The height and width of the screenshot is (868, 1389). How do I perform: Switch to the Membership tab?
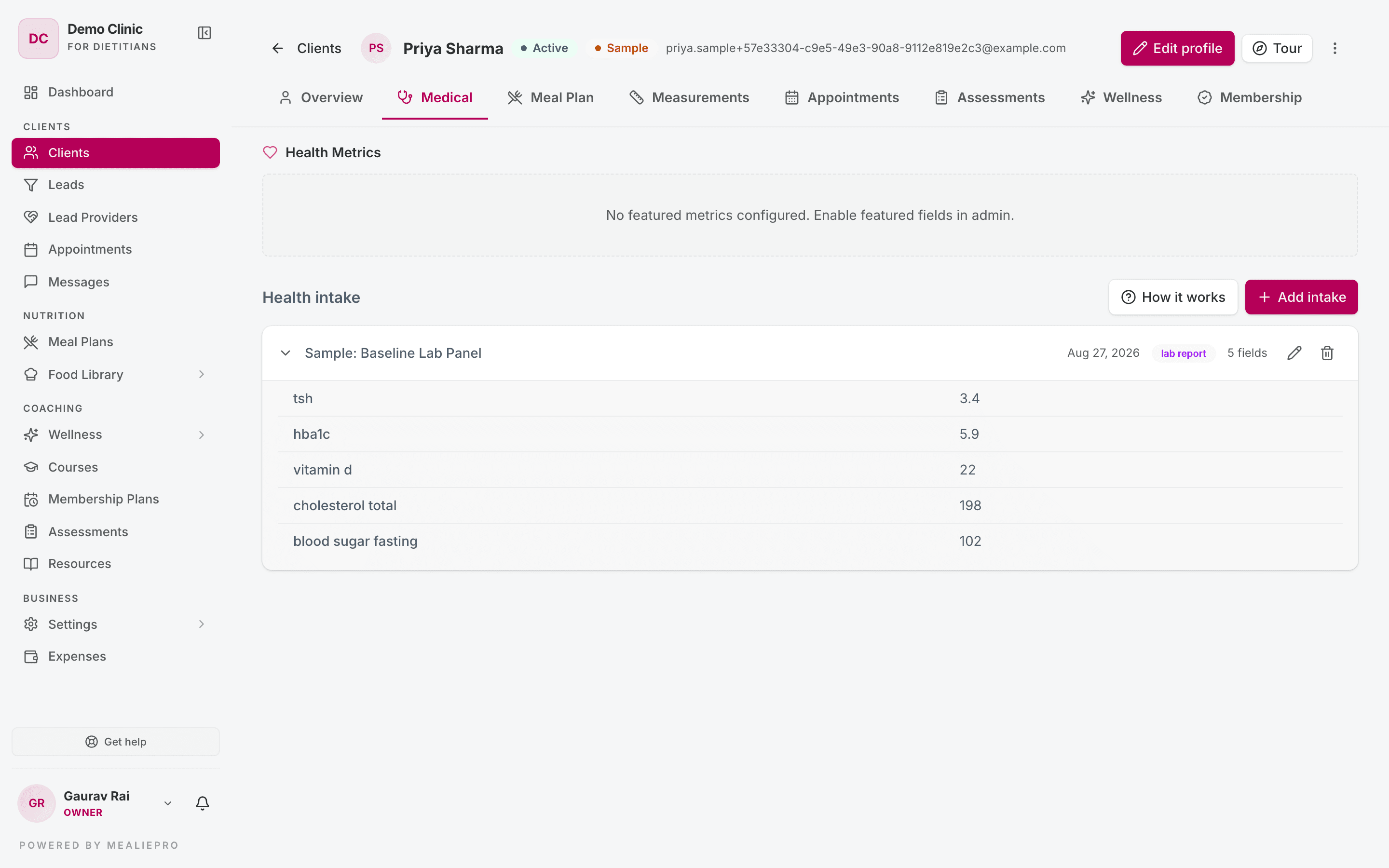point(1250,97)
